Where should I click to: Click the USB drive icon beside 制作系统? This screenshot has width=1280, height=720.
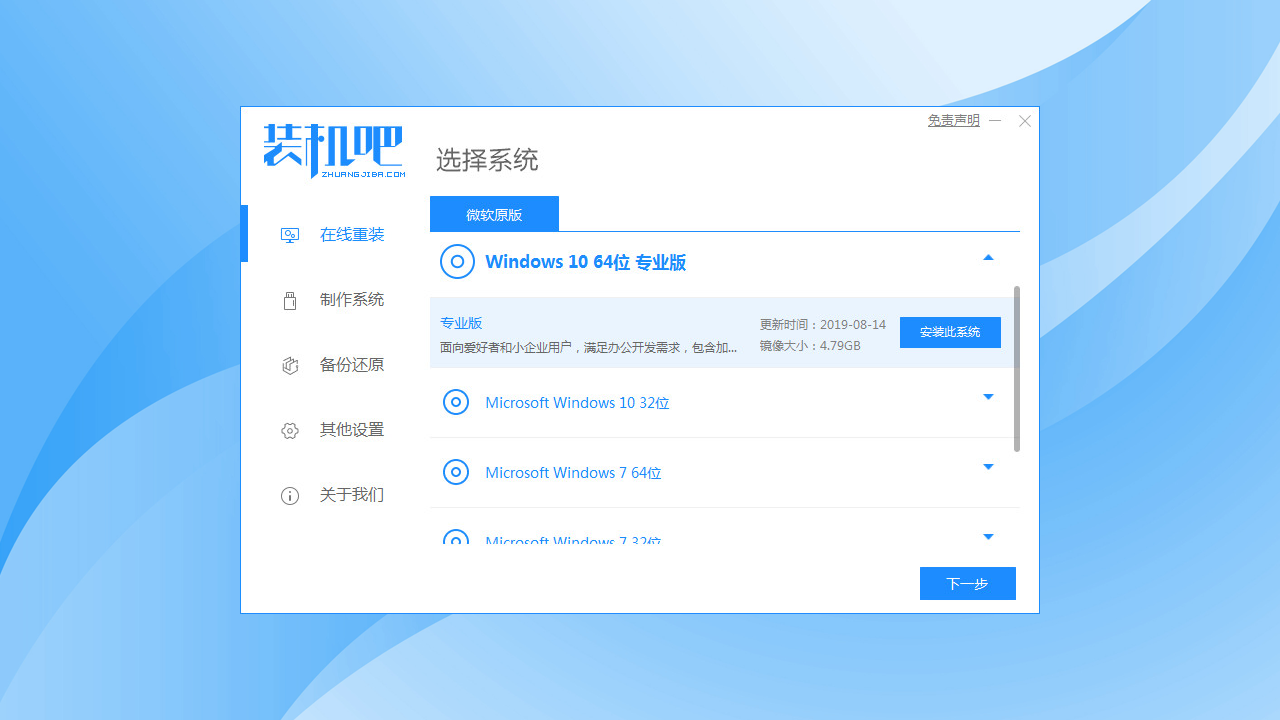coord(290,300)
